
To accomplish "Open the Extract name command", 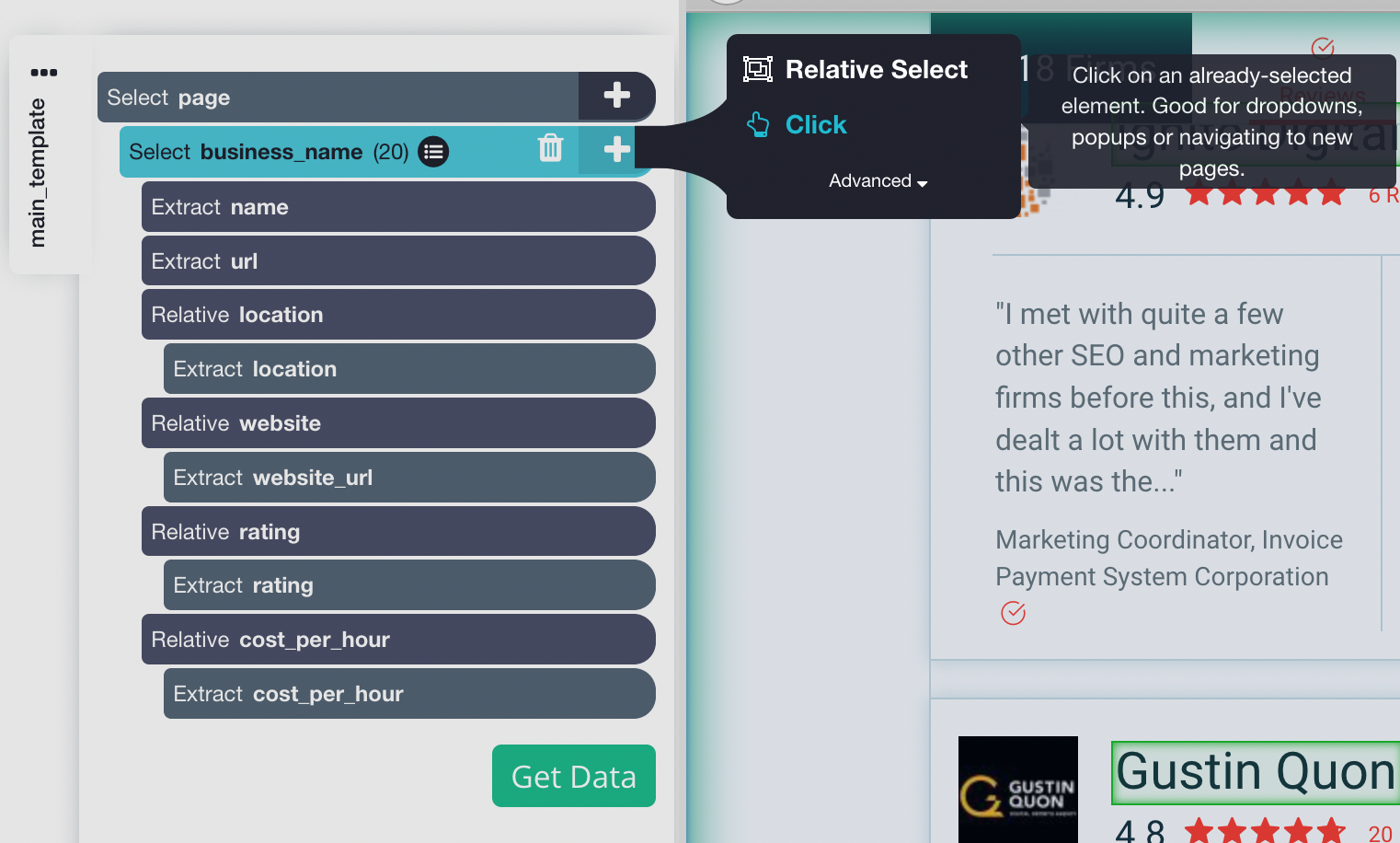I will coord(398,206).
